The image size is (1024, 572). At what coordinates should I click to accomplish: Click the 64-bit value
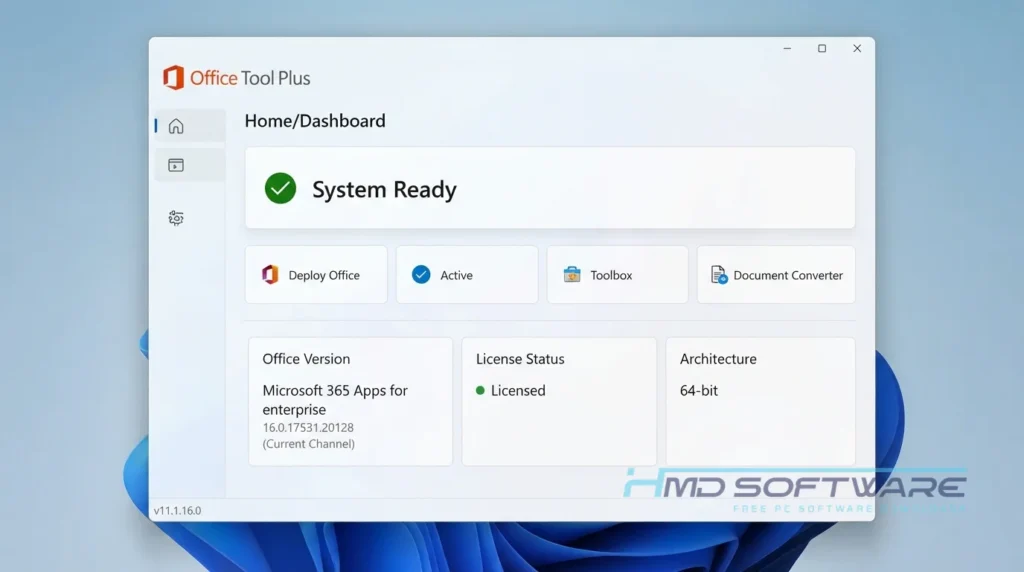(x=699, y=390)
